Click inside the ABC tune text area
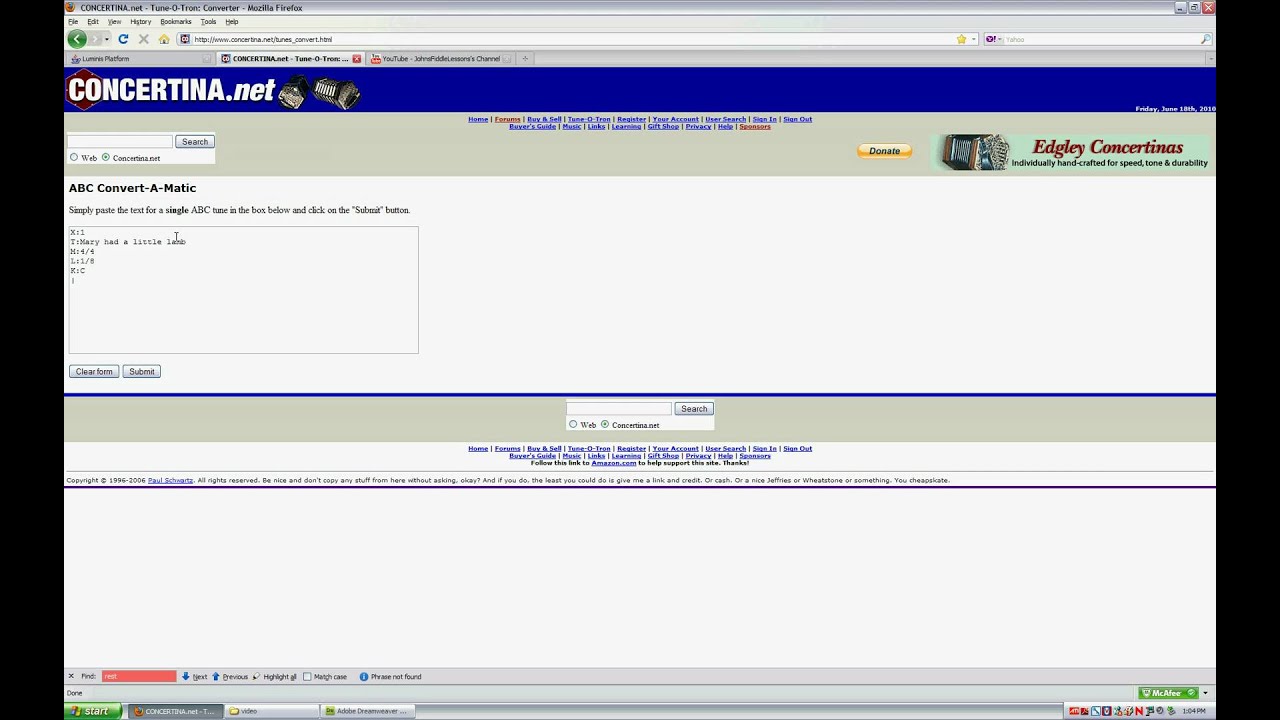The width and height of the screenshot is (1280, 720). pos(243,290)
